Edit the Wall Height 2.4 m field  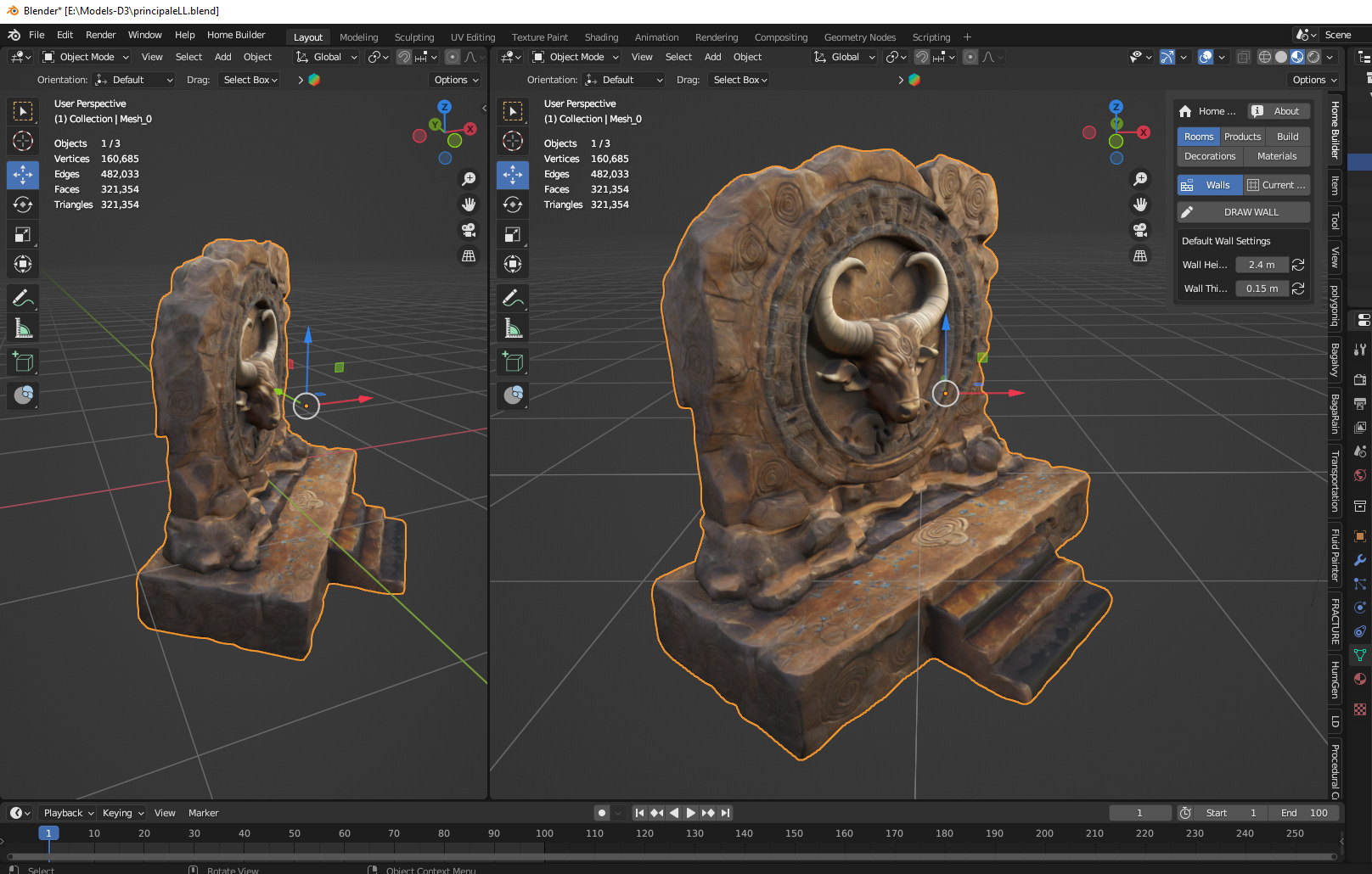pos(1262,265)
